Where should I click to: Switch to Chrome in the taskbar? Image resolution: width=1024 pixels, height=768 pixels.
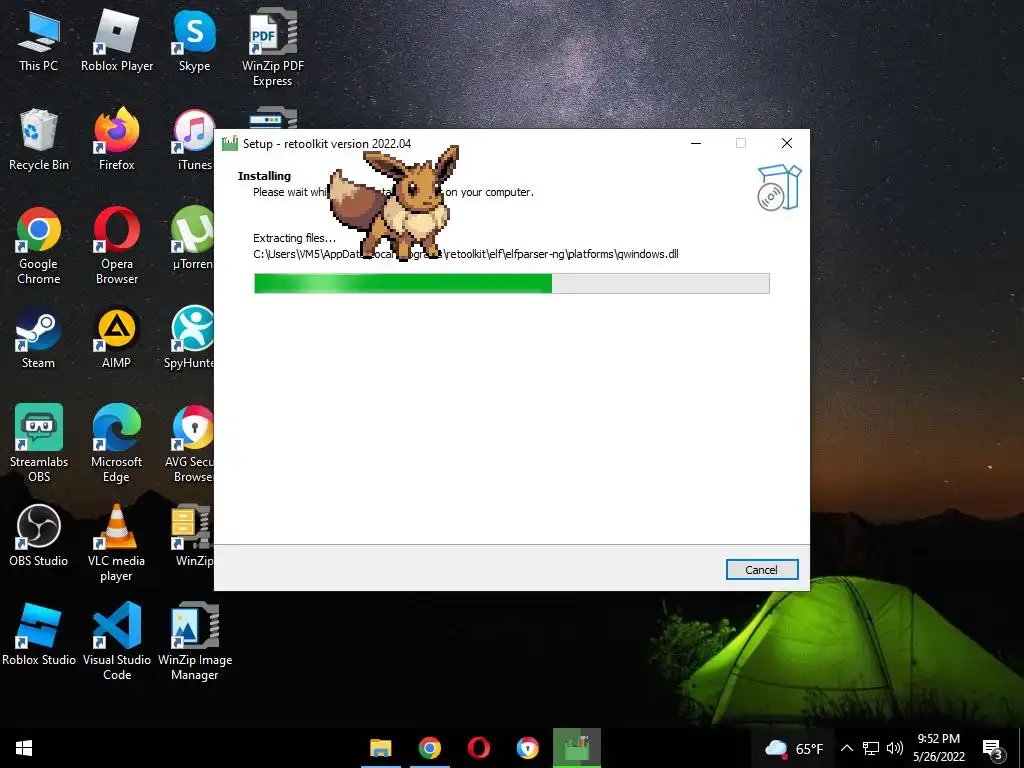click(430, 748)
